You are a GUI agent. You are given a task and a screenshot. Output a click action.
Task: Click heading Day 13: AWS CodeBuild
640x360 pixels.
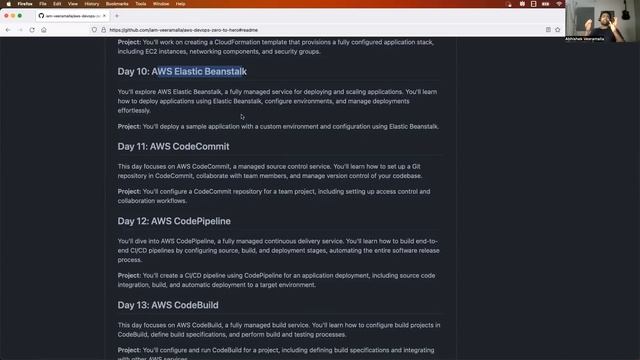pos(168,305)
